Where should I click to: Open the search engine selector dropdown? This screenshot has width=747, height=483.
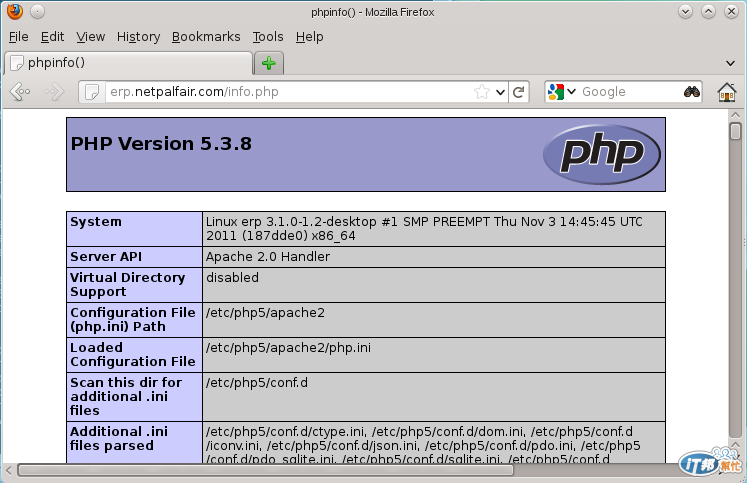point(572,91)
